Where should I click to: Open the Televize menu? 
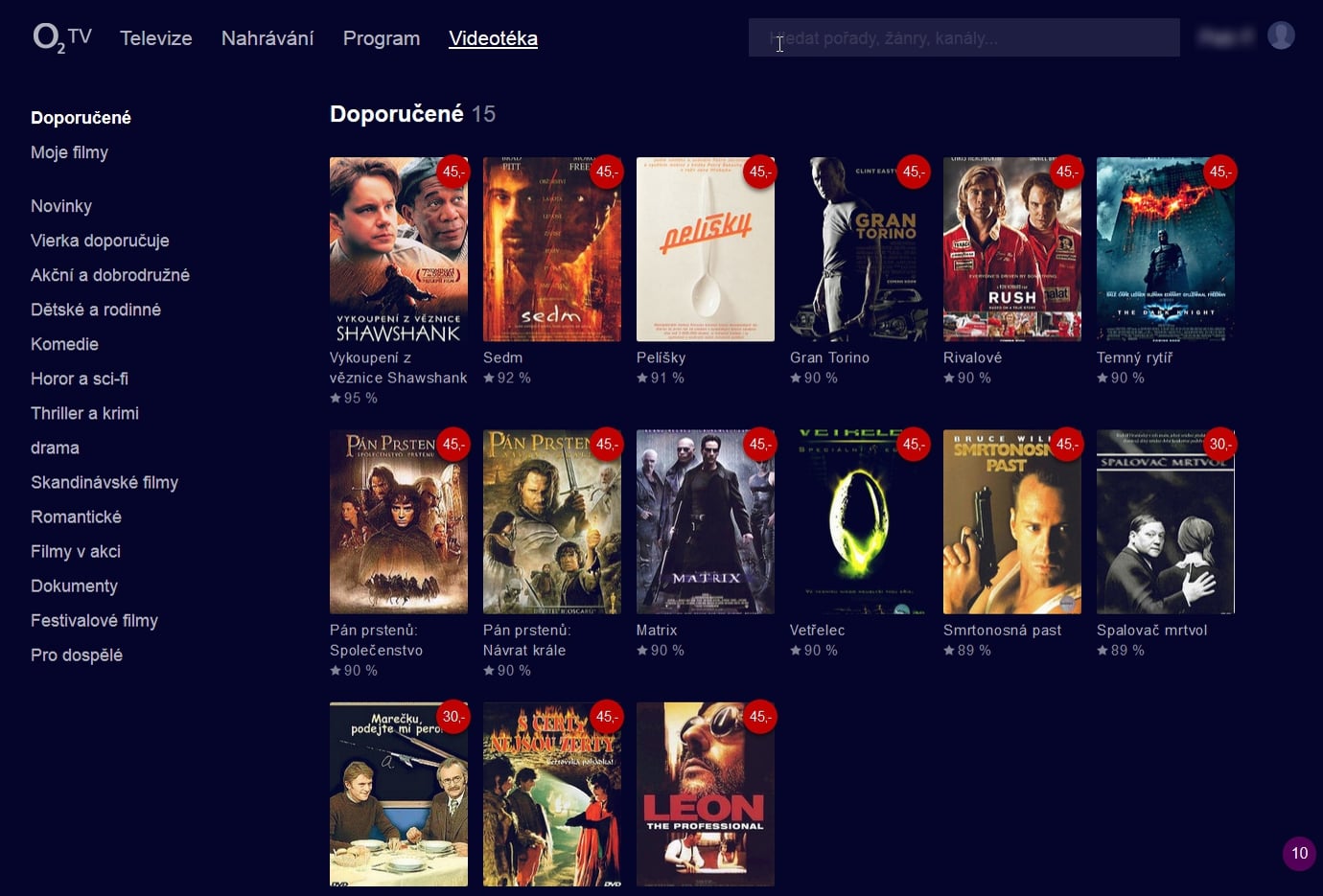pos(156,38)
